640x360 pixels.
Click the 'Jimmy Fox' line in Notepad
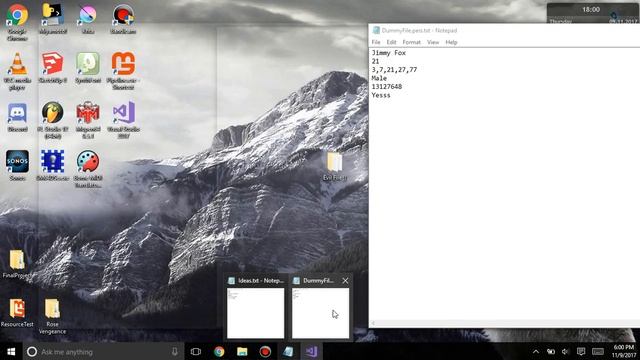(x=389, y=53)
